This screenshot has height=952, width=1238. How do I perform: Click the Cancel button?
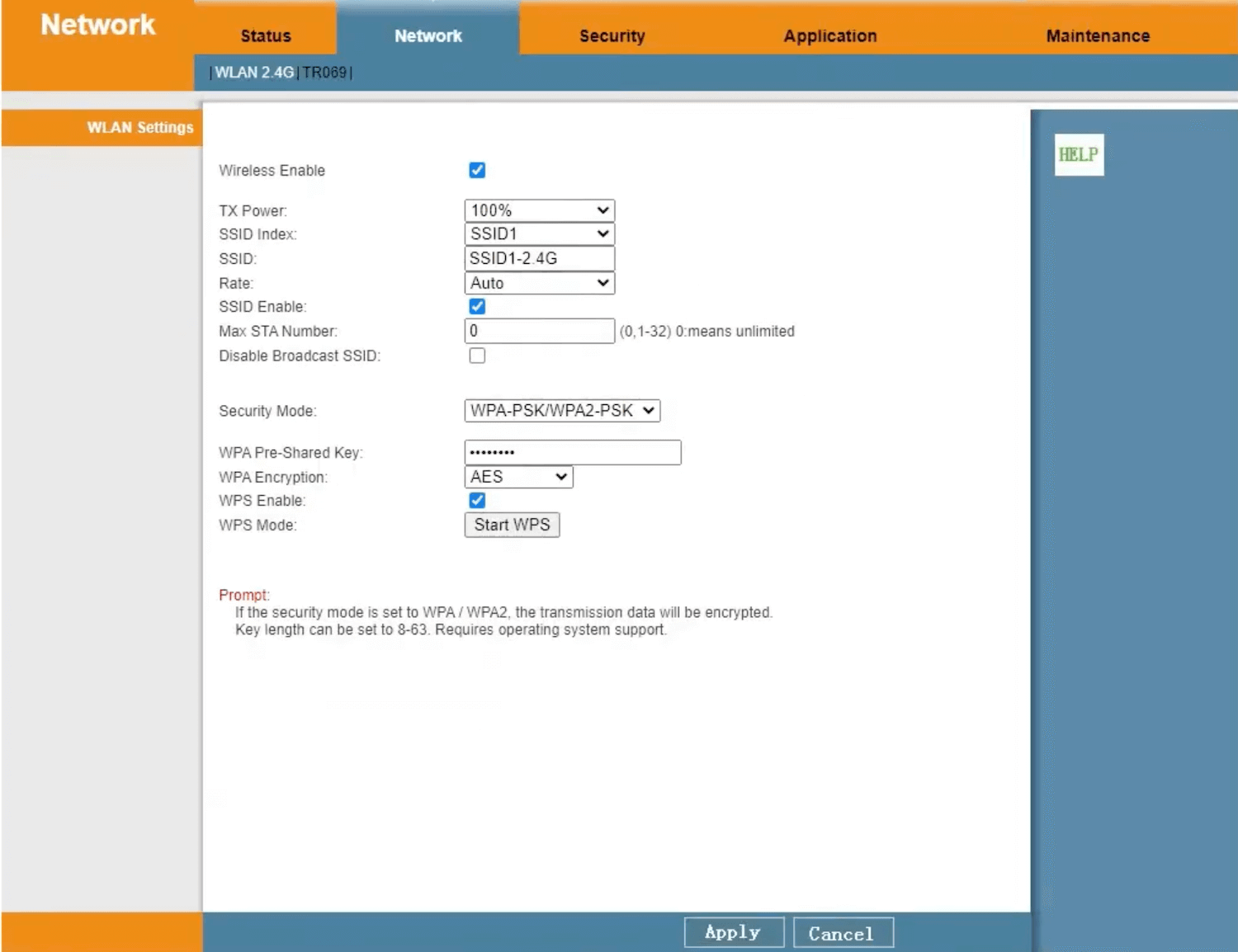[842, 933]
